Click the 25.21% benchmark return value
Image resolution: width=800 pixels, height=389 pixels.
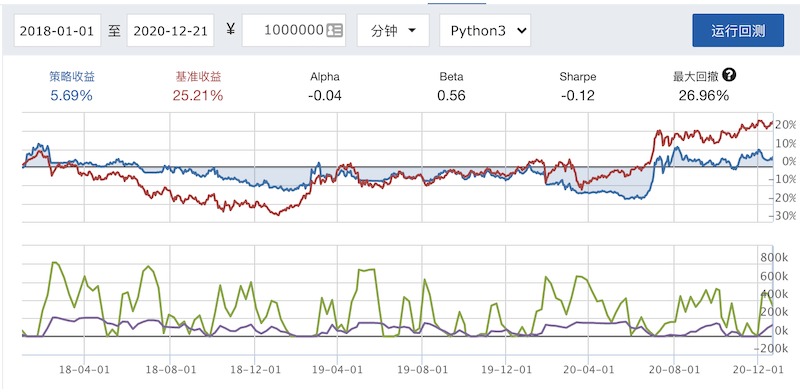[x=198, y=95]
